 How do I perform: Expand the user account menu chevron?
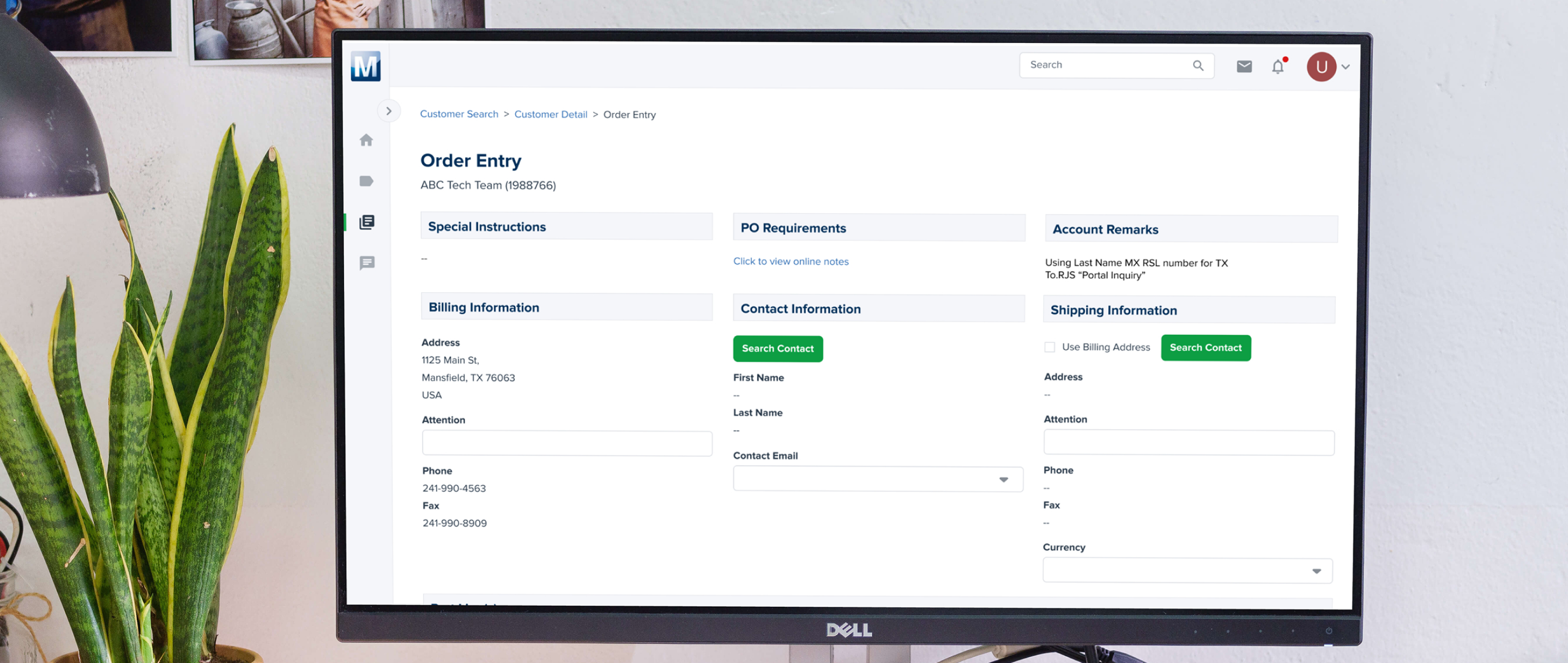1346,67
